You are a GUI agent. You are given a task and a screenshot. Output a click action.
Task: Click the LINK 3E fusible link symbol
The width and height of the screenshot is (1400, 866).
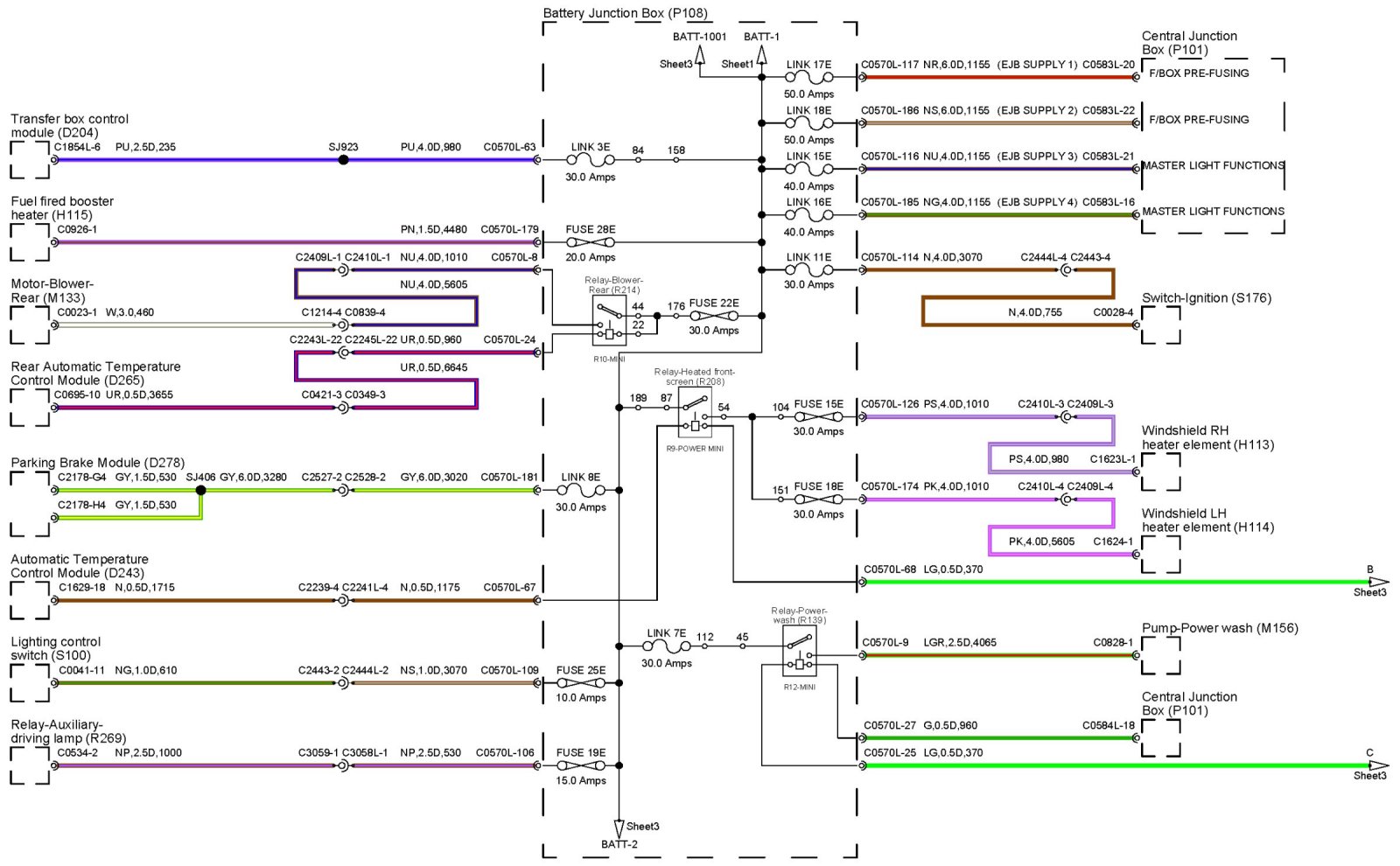[591, 161]
